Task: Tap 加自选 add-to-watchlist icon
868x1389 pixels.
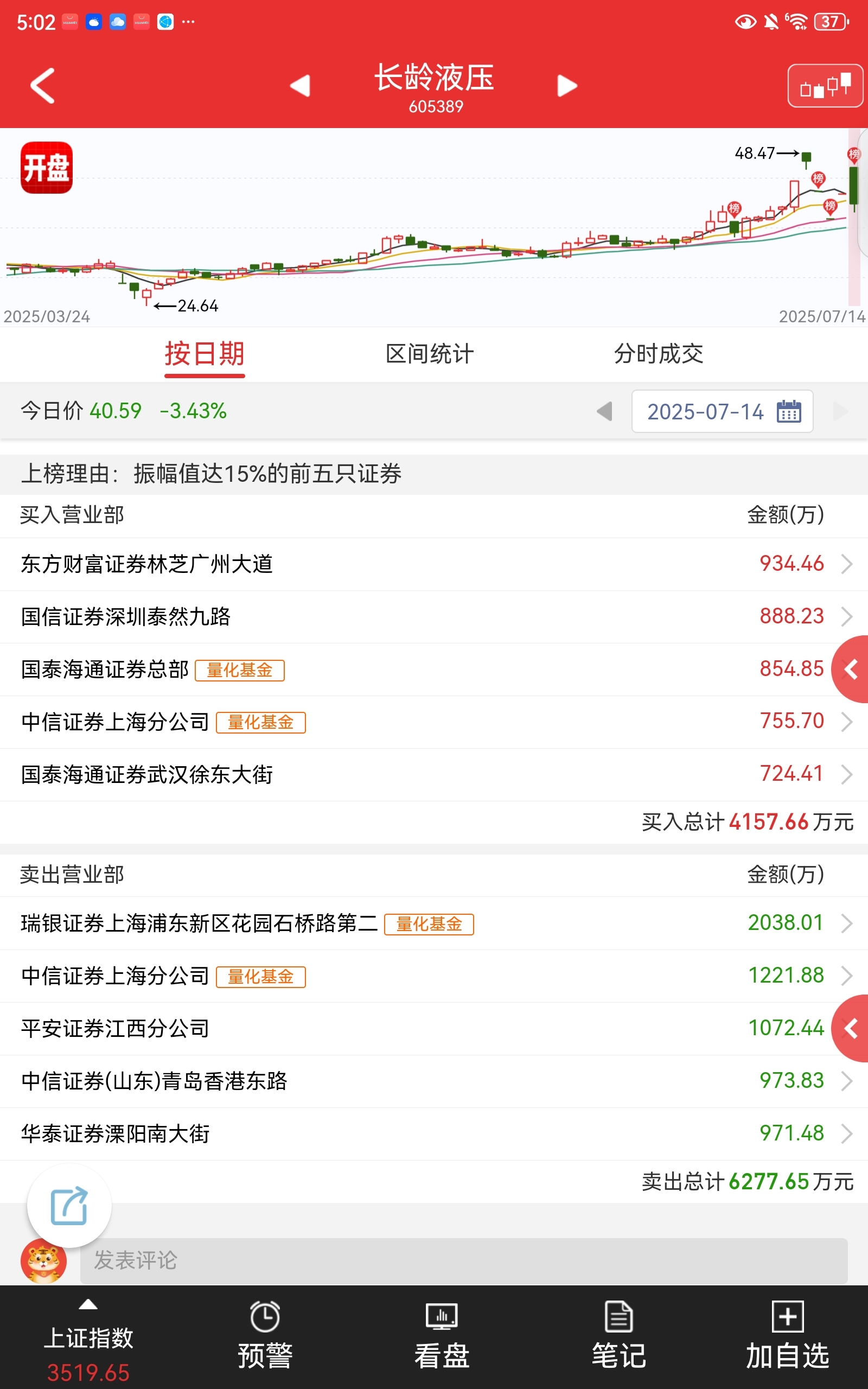Action: point(788,1317)
